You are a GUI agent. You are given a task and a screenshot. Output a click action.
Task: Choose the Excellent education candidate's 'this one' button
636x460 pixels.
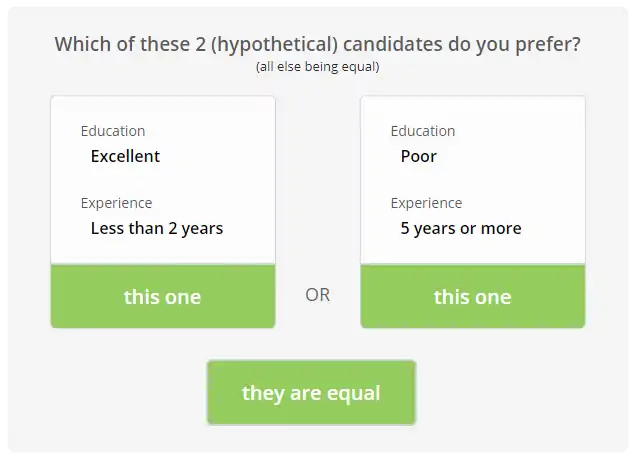pos(162,297)
